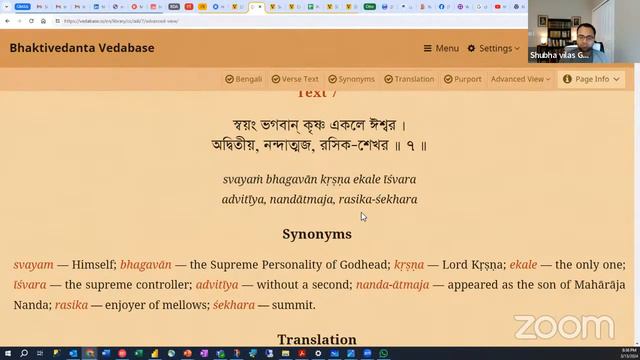640x360 pixels.
Task: Go back with the browser back arrow
Action: (7, 21)
